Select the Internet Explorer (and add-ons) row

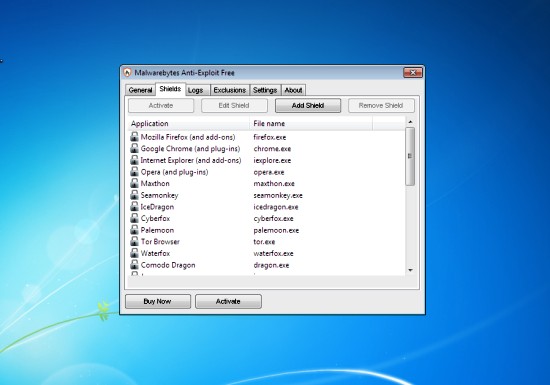(x=266, y=160)
